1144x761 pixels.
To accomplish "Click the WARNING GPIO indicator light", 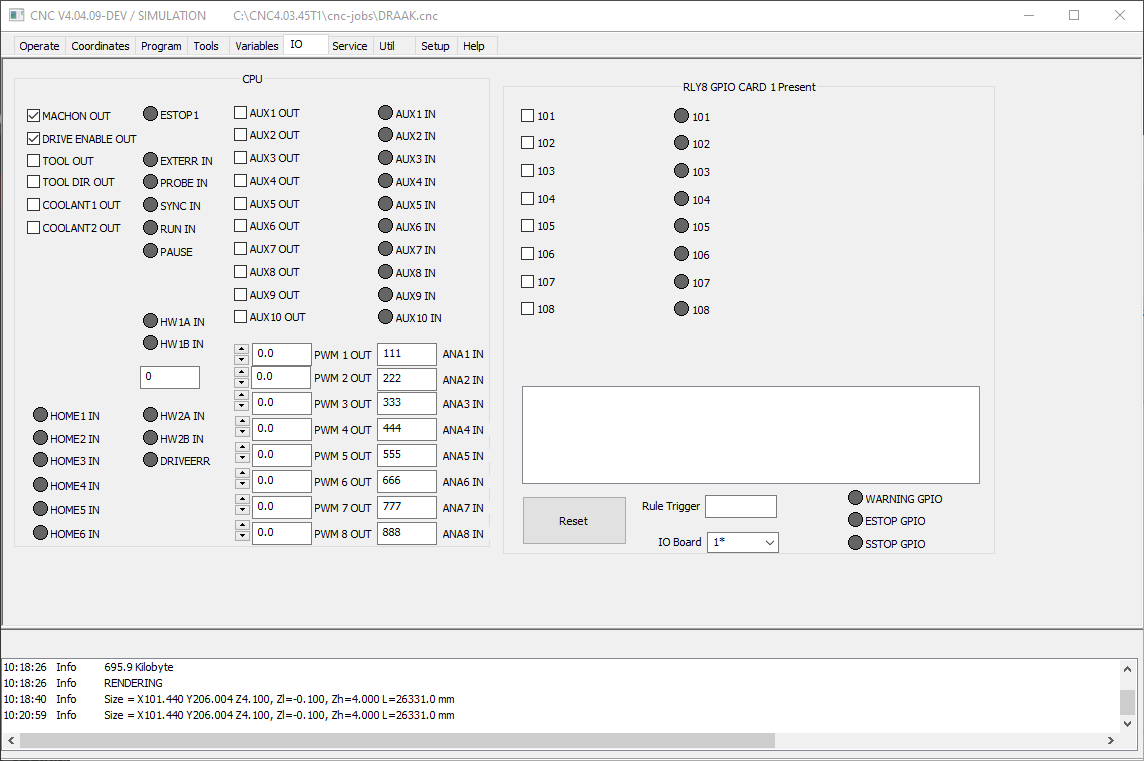I will click(x=855, y=498).
